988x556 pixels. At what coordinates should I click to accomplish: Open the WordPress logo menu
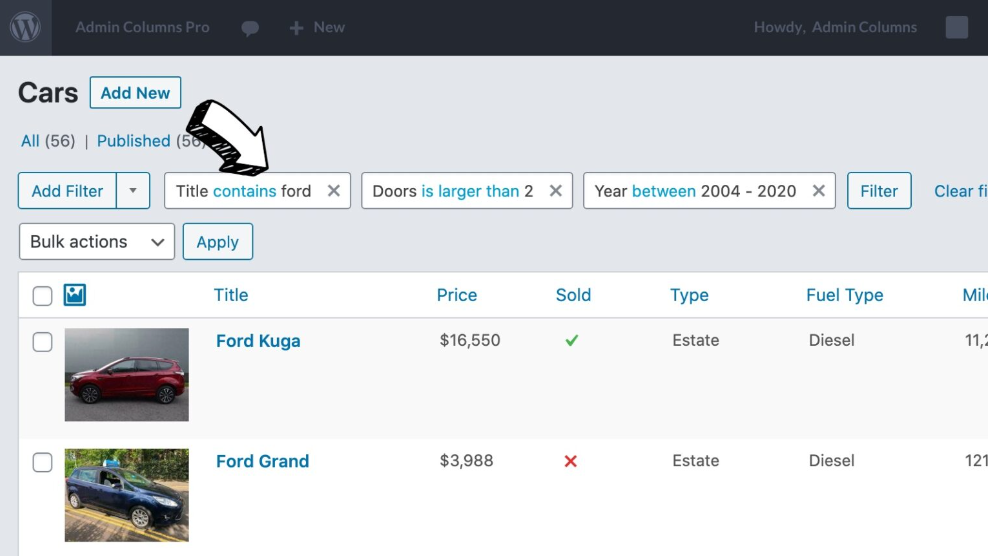tap(25, 27)
